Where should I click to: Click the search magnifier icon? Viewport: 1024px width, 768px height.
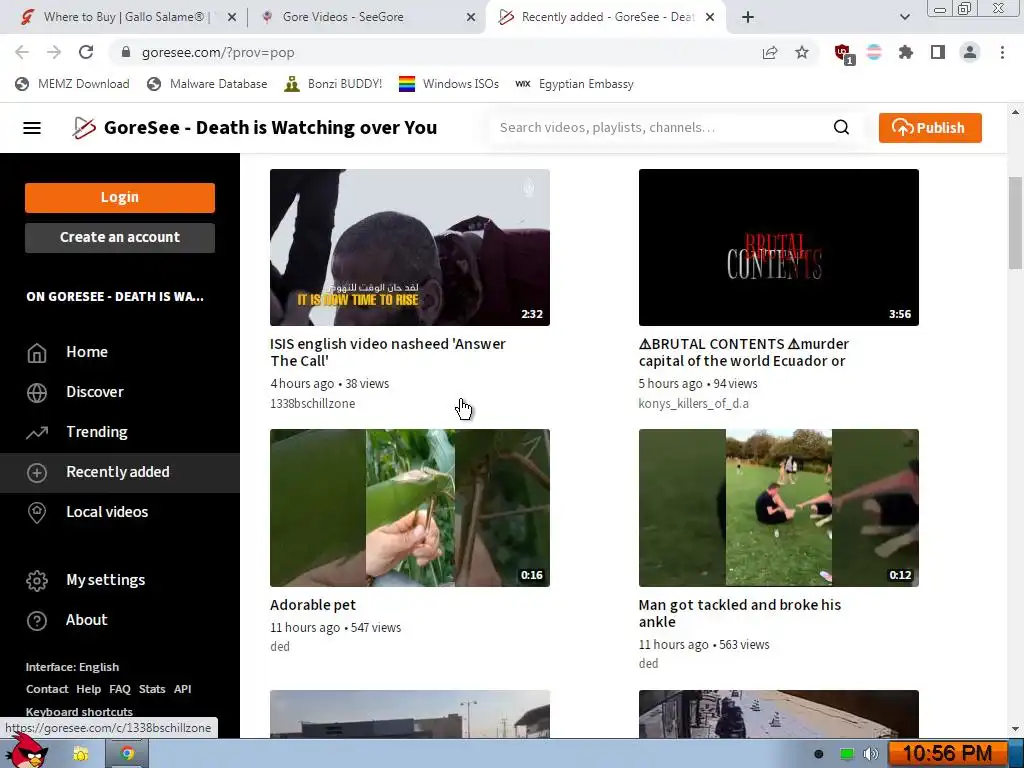[841, 127]
